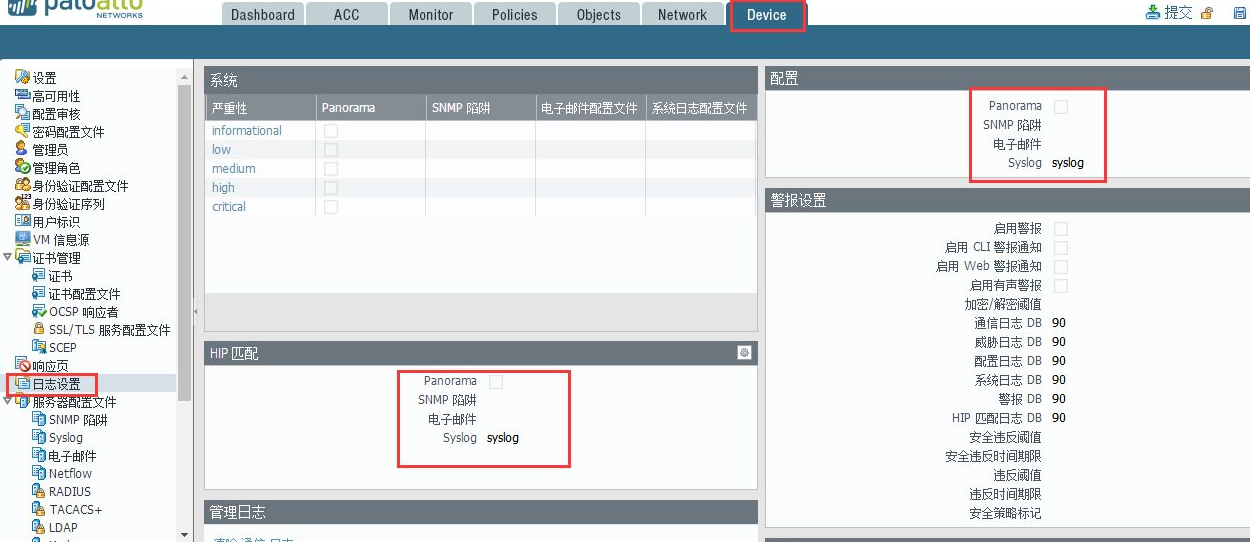This screenshot has width=1250, height=542.
Task: Open the Objects tab
Action: tap(599, 15)
